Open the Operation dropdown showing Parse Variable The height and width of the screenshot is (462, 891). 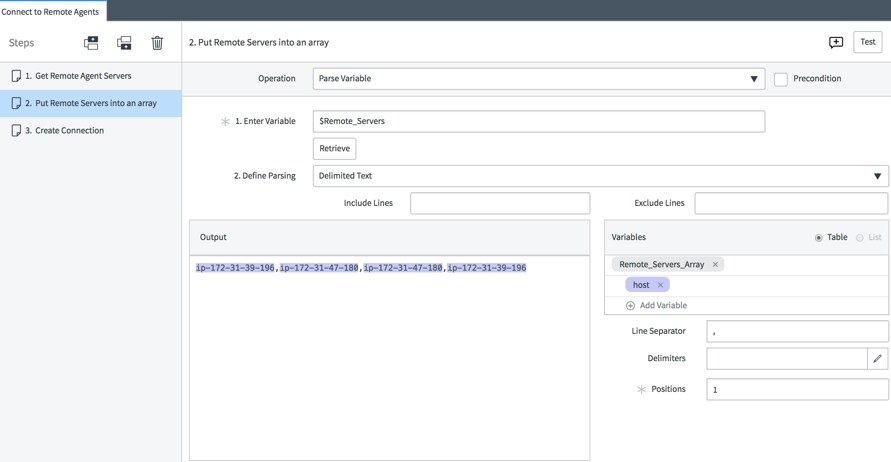click(538, 79)
